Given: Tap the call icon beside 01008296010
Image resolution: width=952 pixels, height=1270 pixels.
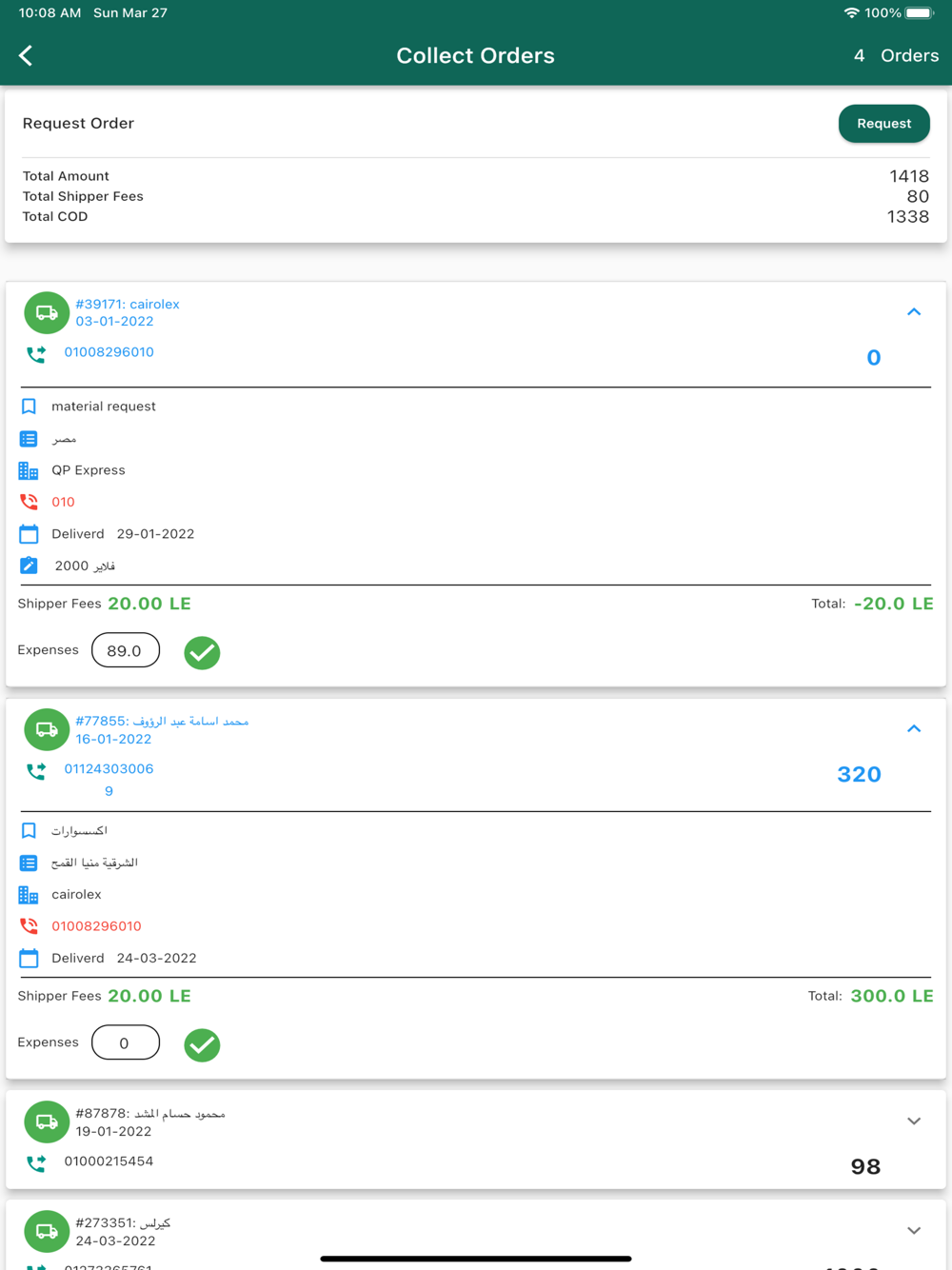Looking at the screenshot, I should pos(36,354).
